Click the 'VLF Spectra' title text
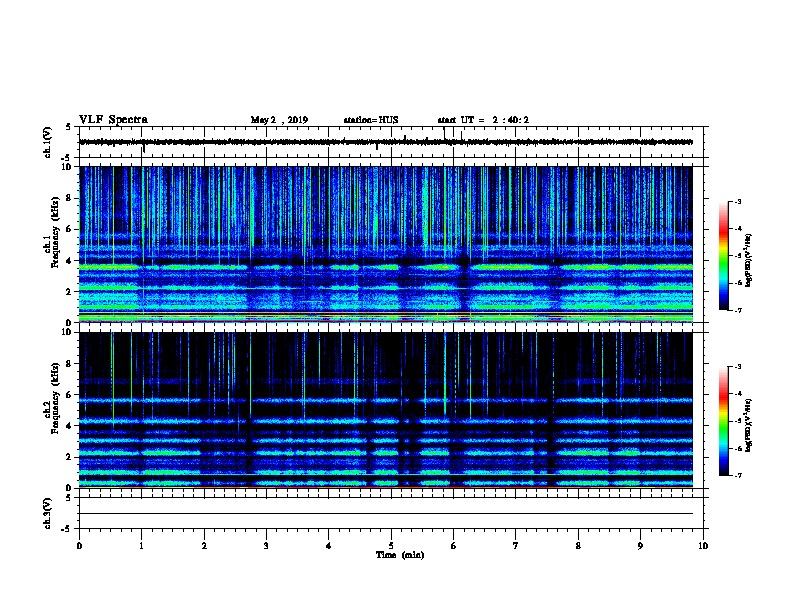This screenshot has height=612, width=792. click(x=113, y=120)
